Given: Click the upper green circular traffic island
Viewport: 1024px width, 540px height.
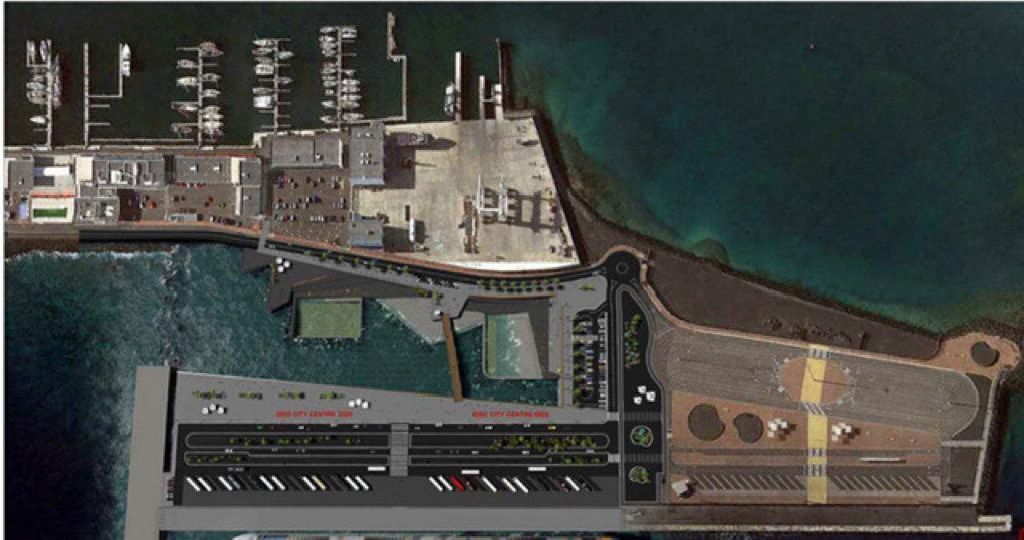Looking at the screenshot, I should click(x=643, y=436).
